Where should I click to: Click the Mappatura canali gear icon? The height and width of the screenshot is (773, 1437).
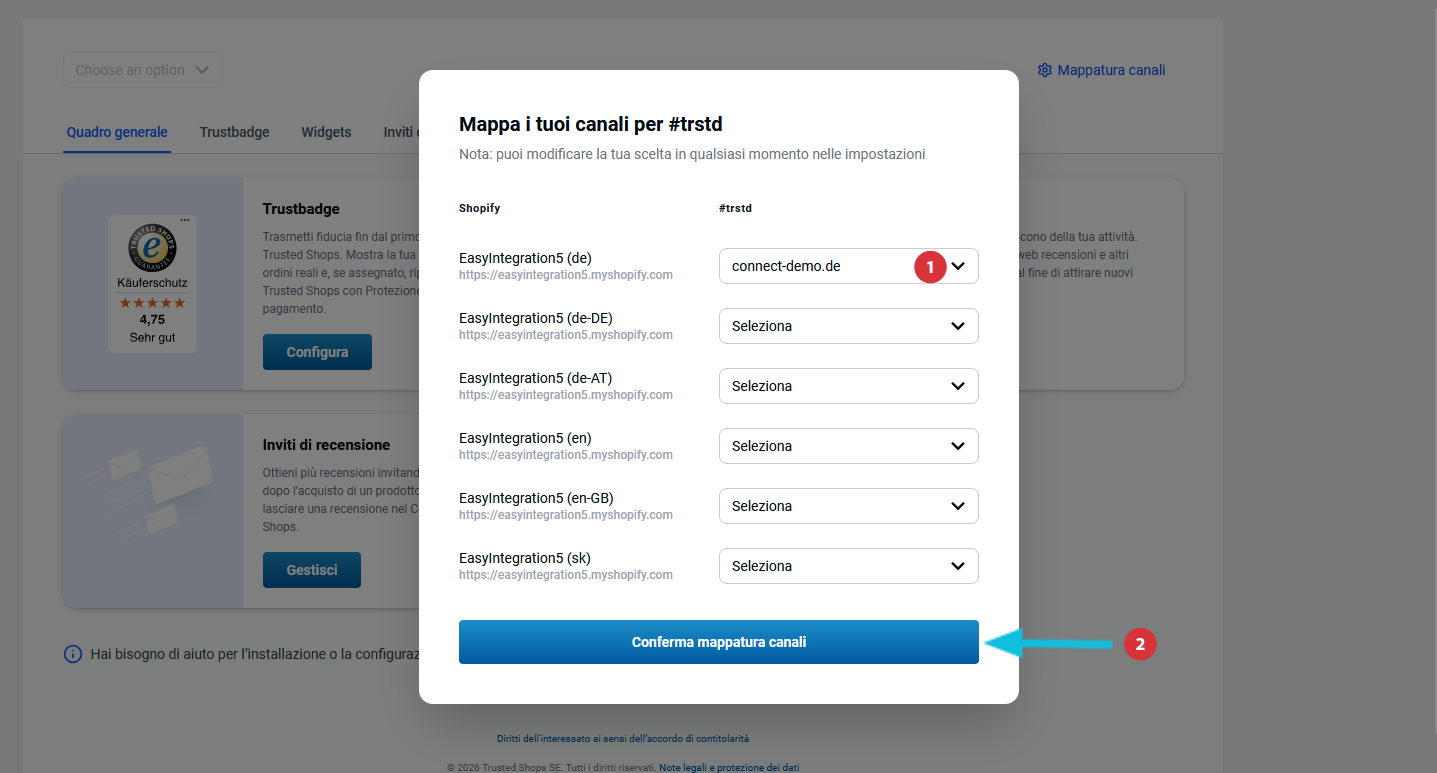(1045, 70)
